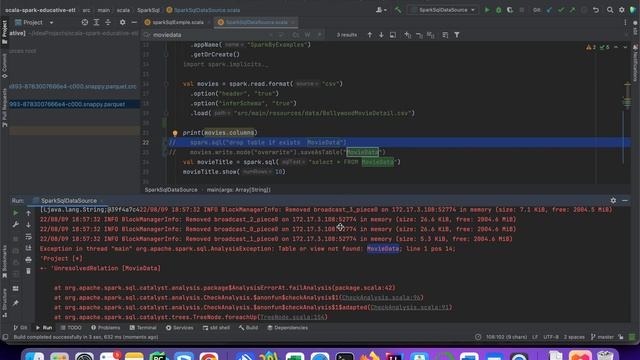
Task: Open search results in find window icon
Action: pyautogui.click(x=393, y=35)
